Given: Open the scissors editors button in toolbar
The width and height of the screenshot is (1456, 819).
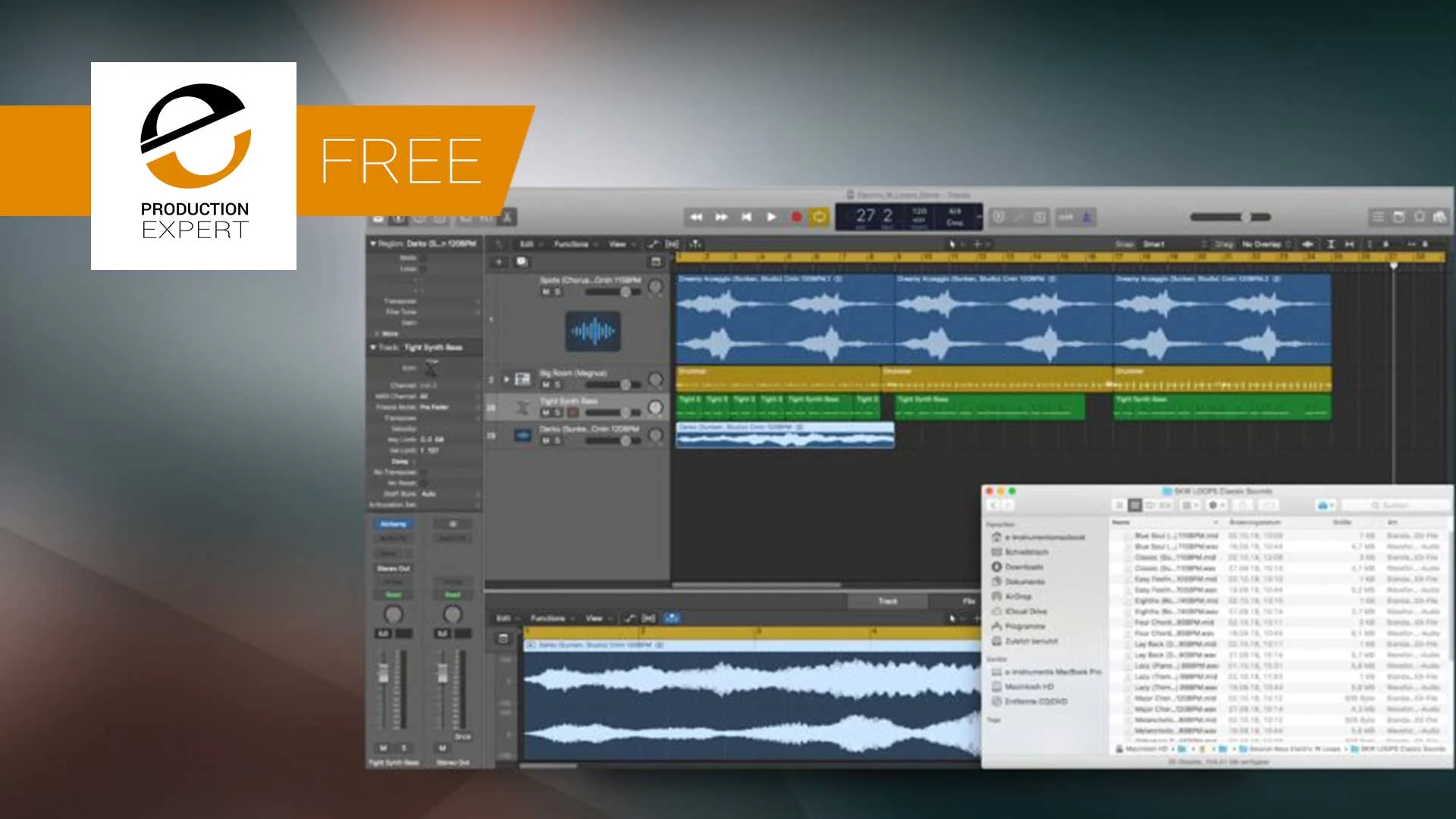Looking at the screenshot, I should tap(507, 218).
